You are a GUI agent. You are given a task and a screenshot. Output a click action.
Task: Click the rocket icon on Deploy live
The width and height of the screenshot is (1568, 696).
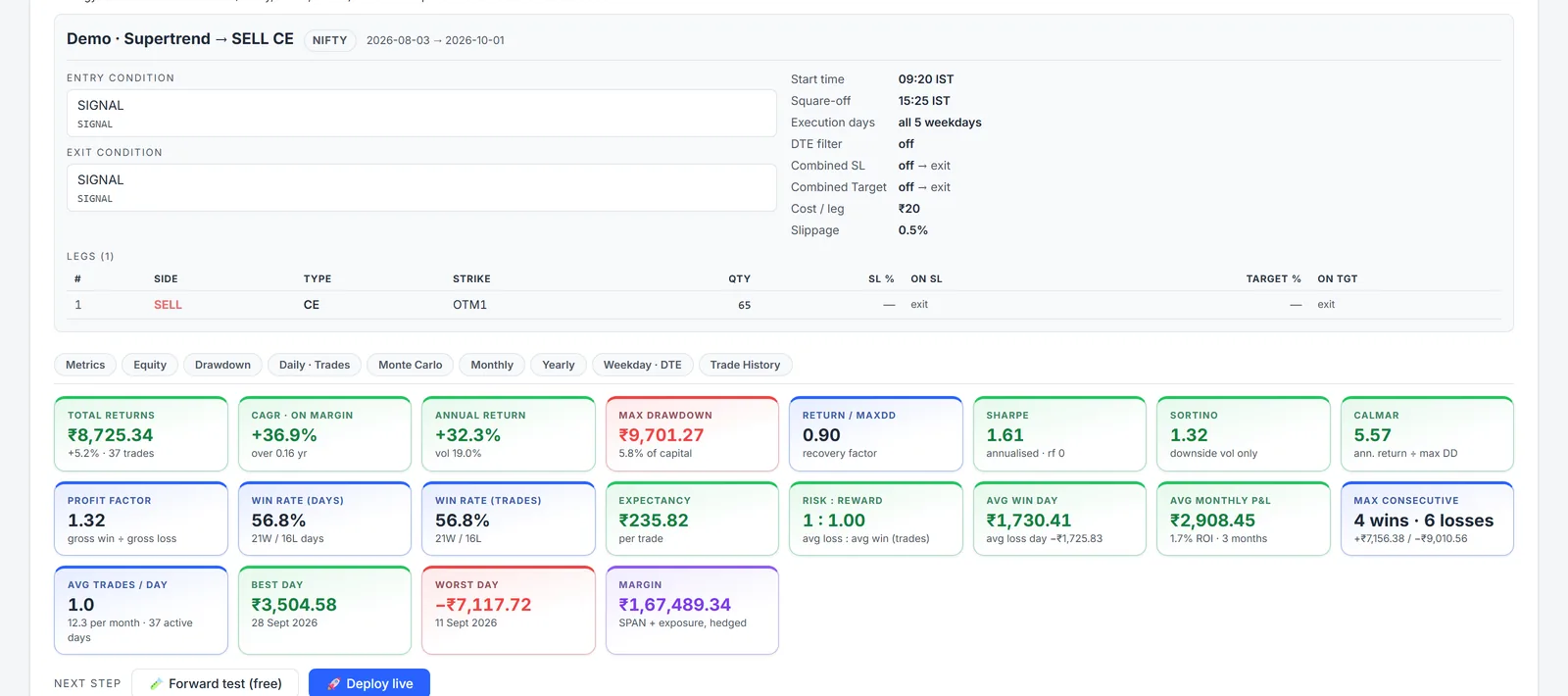334,684
